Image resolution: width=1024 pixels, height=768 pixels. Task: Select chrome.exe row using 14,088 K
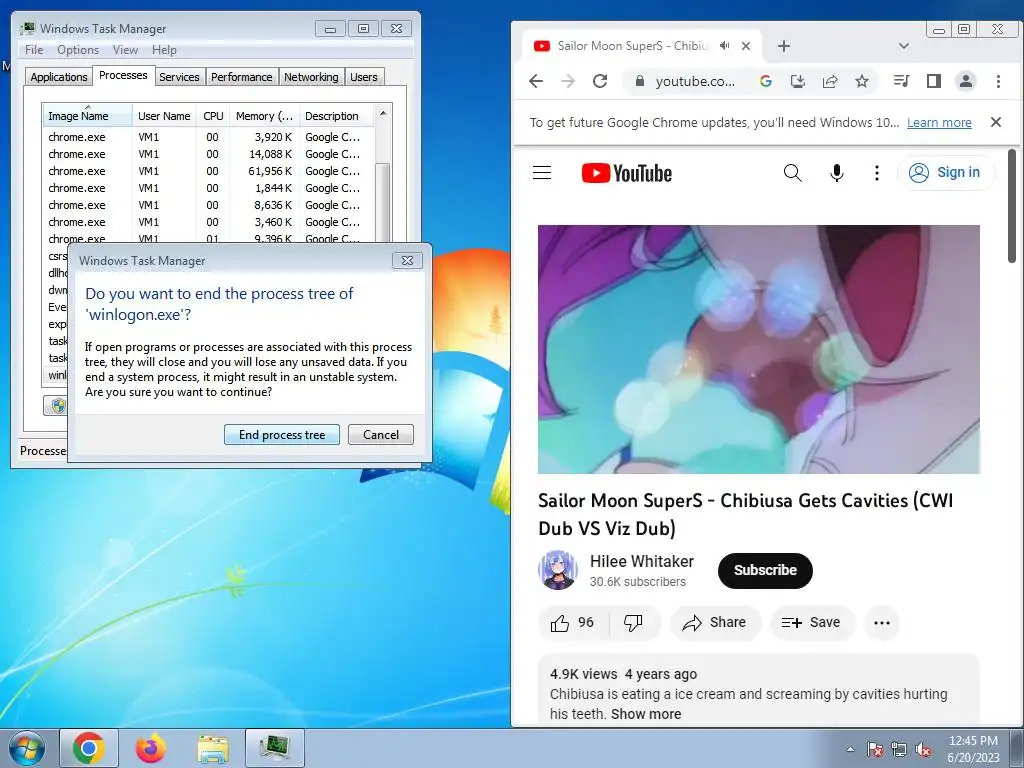click(209, 154)
